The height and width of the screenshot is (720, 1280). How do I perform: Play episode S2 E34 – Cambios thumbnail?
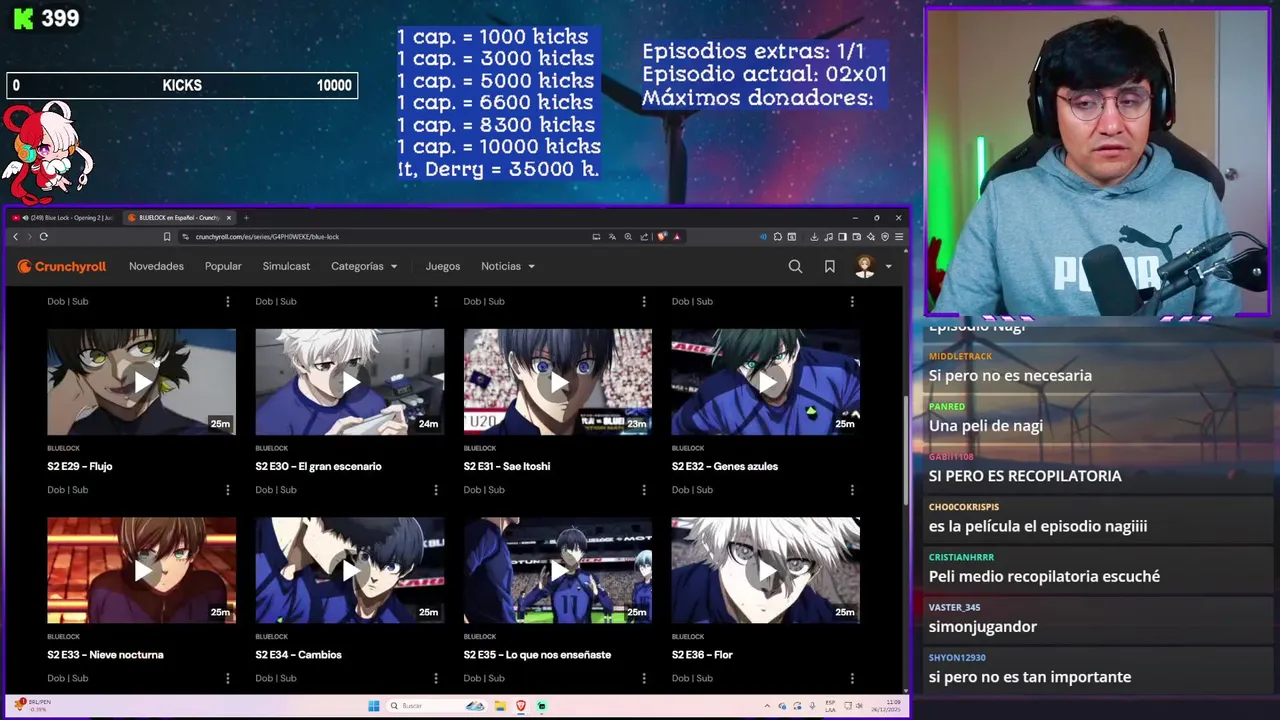pos(350,570)
